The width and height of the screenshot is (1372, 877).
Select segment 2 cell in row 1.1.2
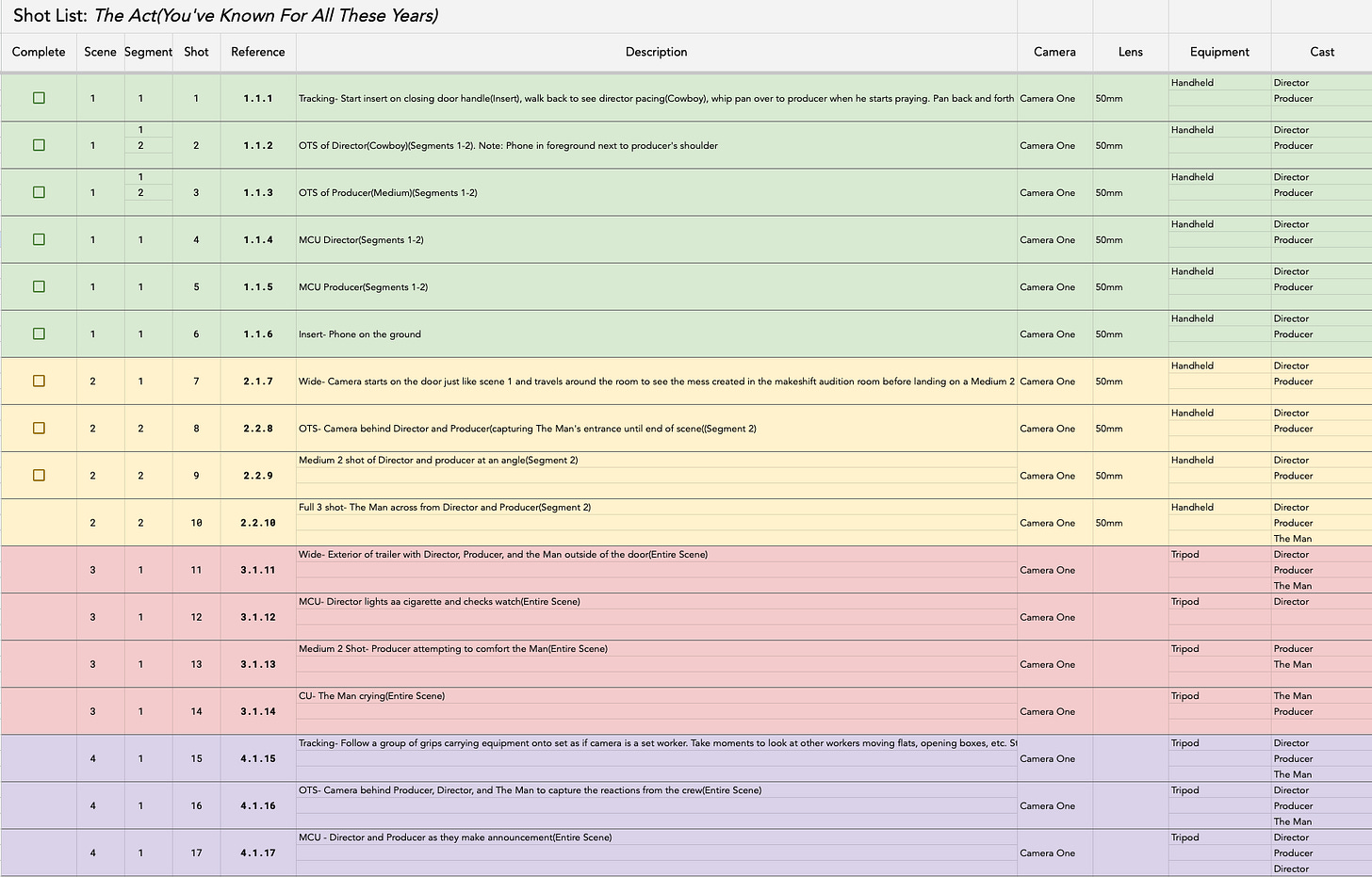click(149, 145)
